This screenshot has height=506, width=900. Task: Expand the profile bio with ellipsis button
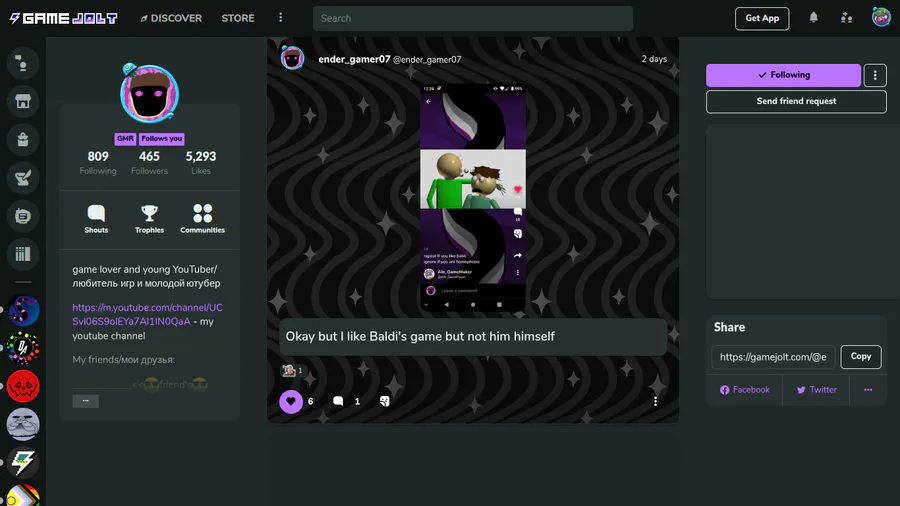(86, 401)
